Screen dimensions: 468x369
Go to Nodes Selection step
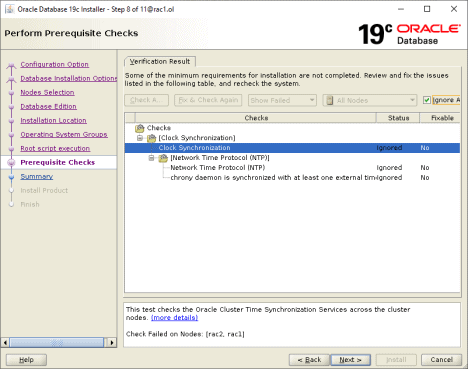[x=47, y=92]
